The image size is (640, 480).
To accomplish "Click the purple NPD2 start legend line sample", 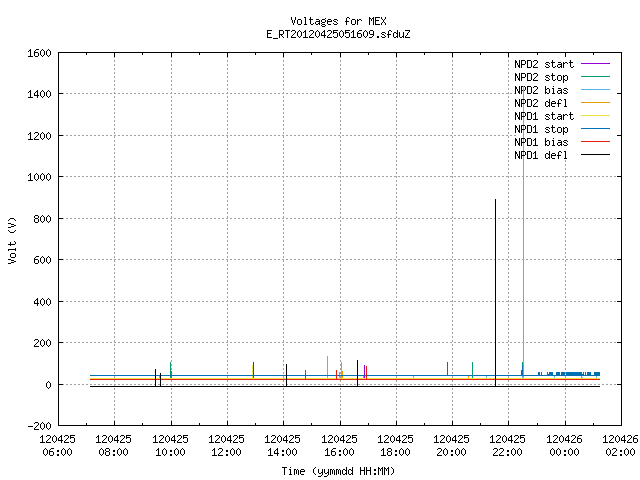I will (x=595, y=64).
